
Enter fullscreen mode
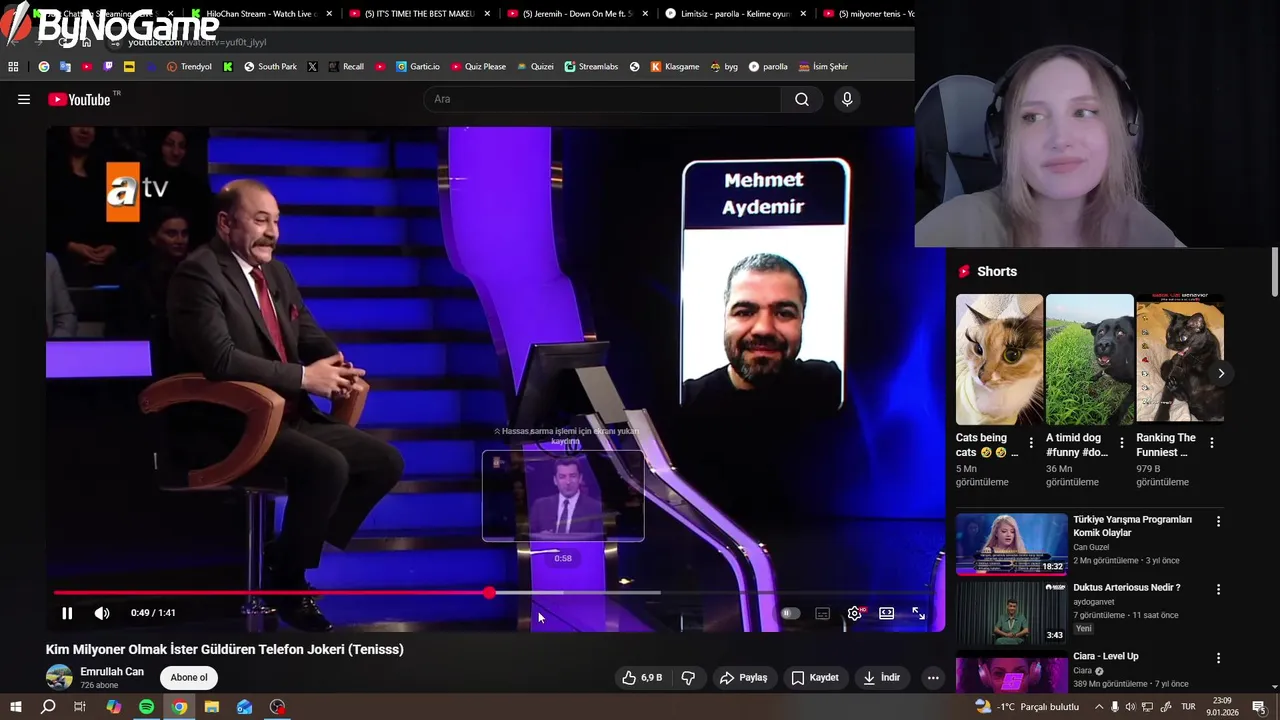pos(918,613)
